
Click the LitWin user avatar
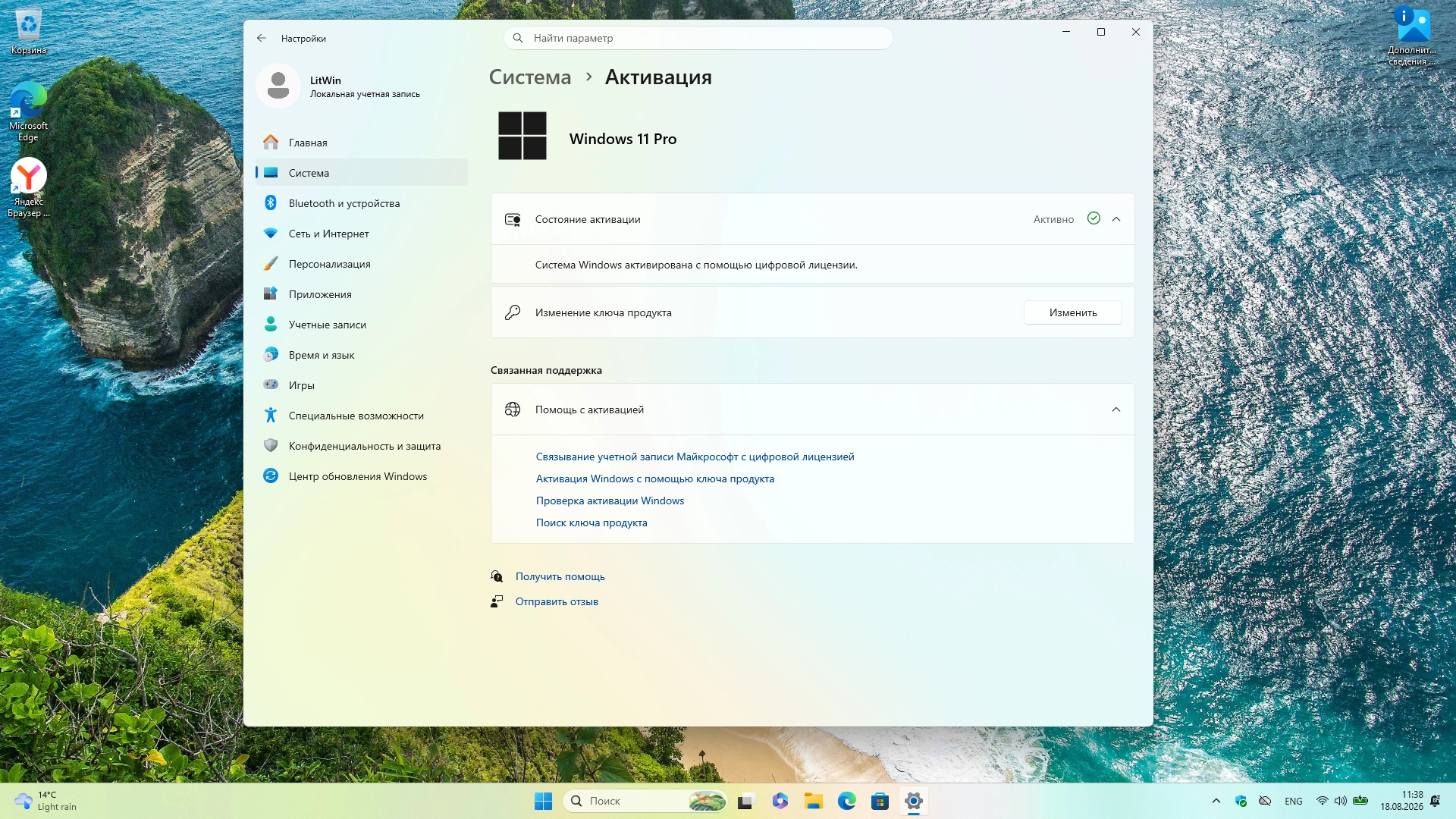click(x=278, y=86)
